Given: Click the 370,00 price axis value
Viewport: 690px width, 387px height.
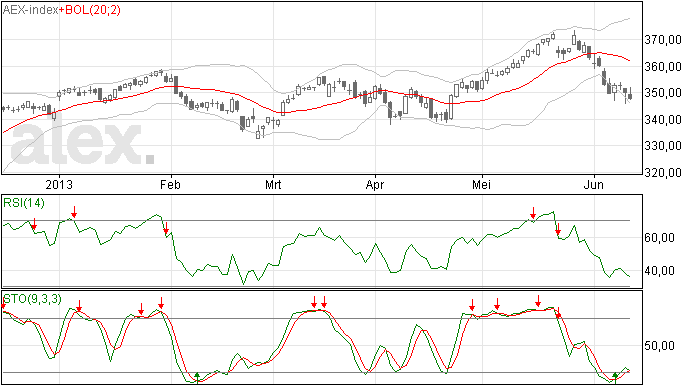Looking at the screenshot, I should (663, 40).
